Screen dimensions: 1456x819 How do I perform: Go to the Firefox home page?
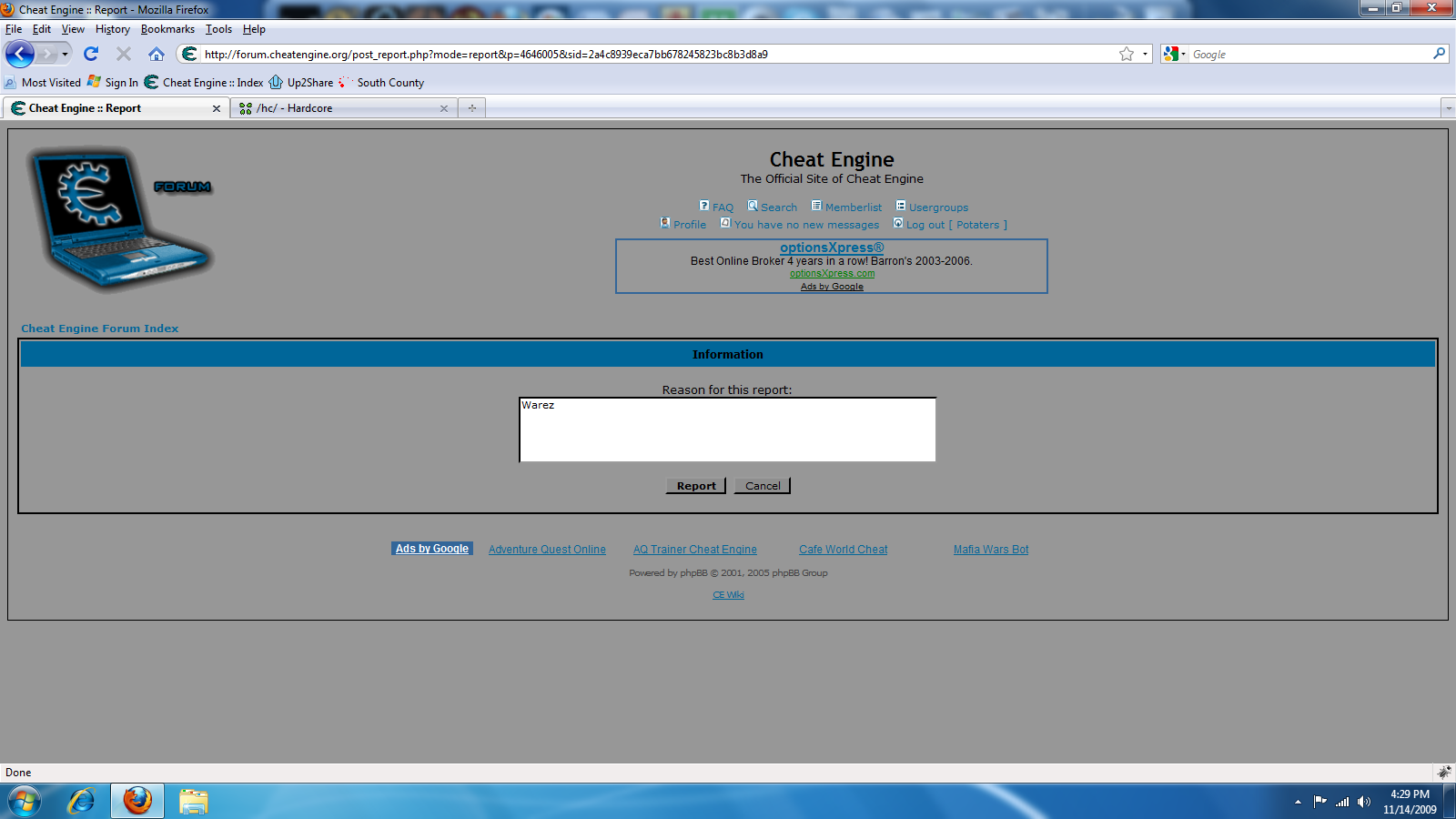coord(157,54)
